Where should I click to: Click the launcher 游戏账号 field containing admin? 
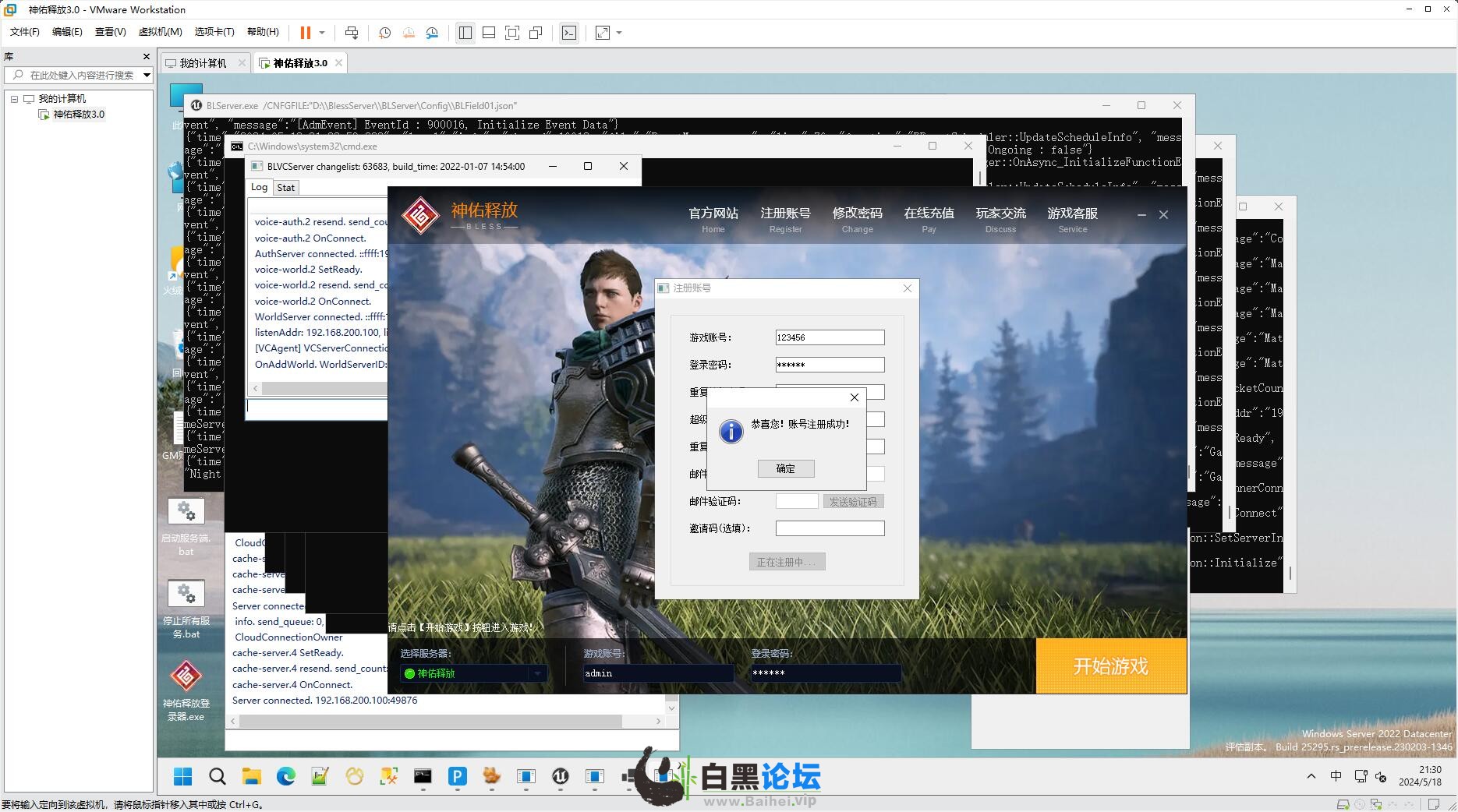pyautogui.click(x=658, y=673)
